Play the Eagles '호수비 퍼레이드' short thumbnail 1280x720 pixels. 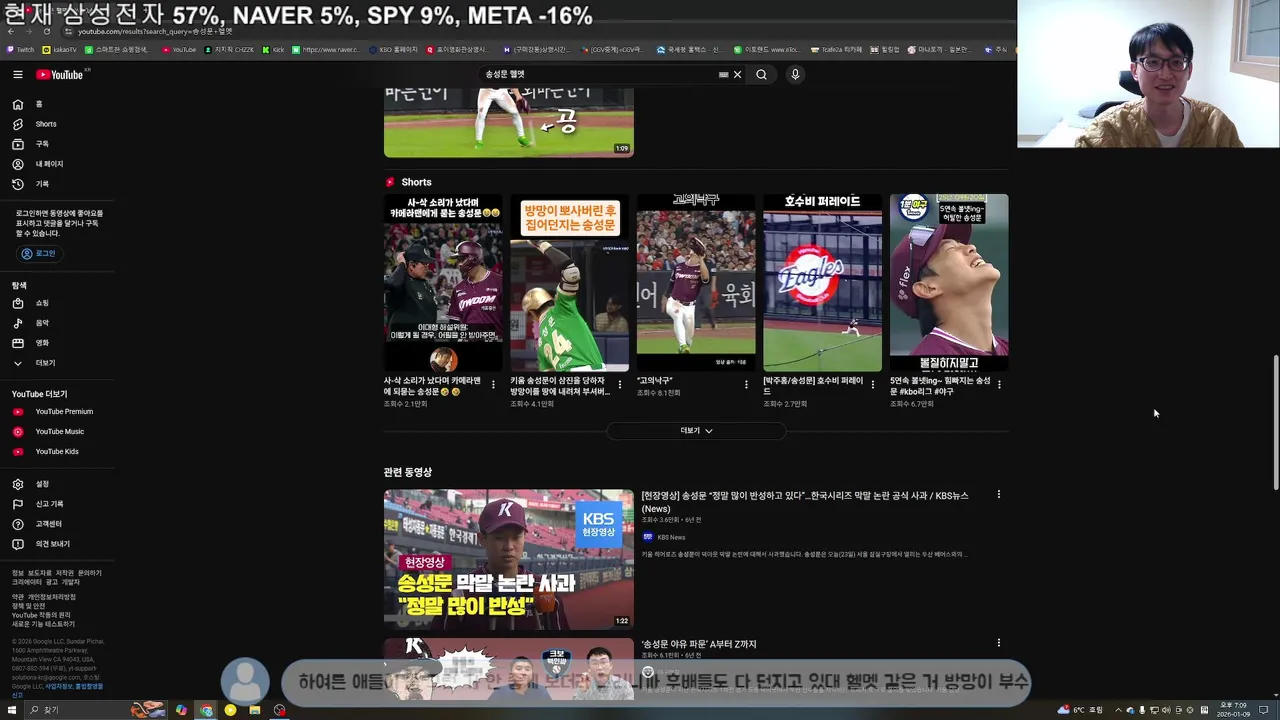click(x=823, y=283)
